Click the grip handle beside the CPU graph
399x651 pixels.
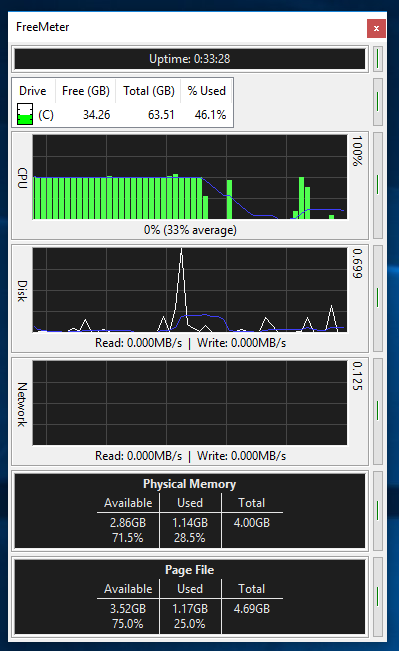377,185
